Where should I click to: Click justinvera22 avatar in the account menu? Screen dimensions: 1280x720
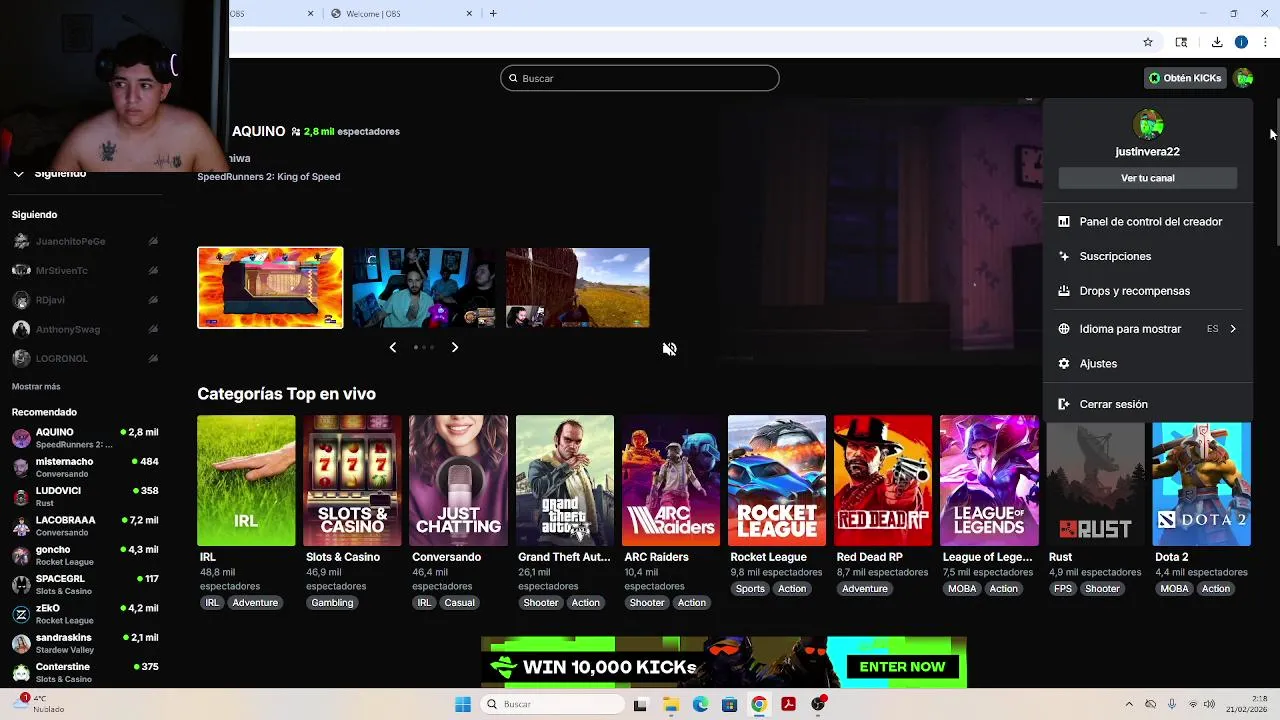[x=1148, y=125]
